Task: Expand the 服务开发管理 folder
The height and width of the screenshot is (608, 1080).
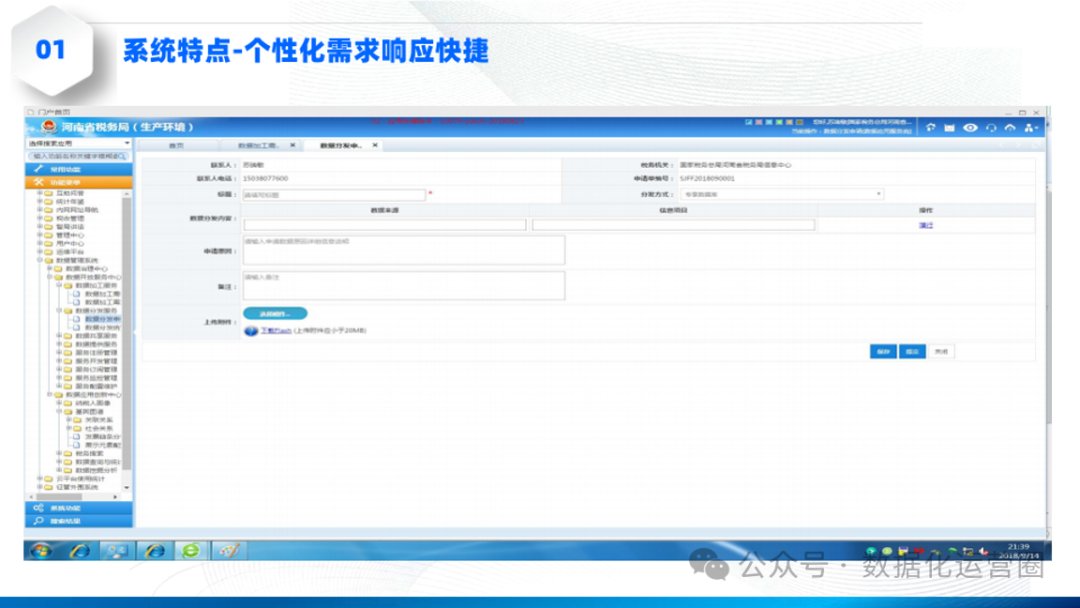Action: pyautogui.click(x=59, y=361)
